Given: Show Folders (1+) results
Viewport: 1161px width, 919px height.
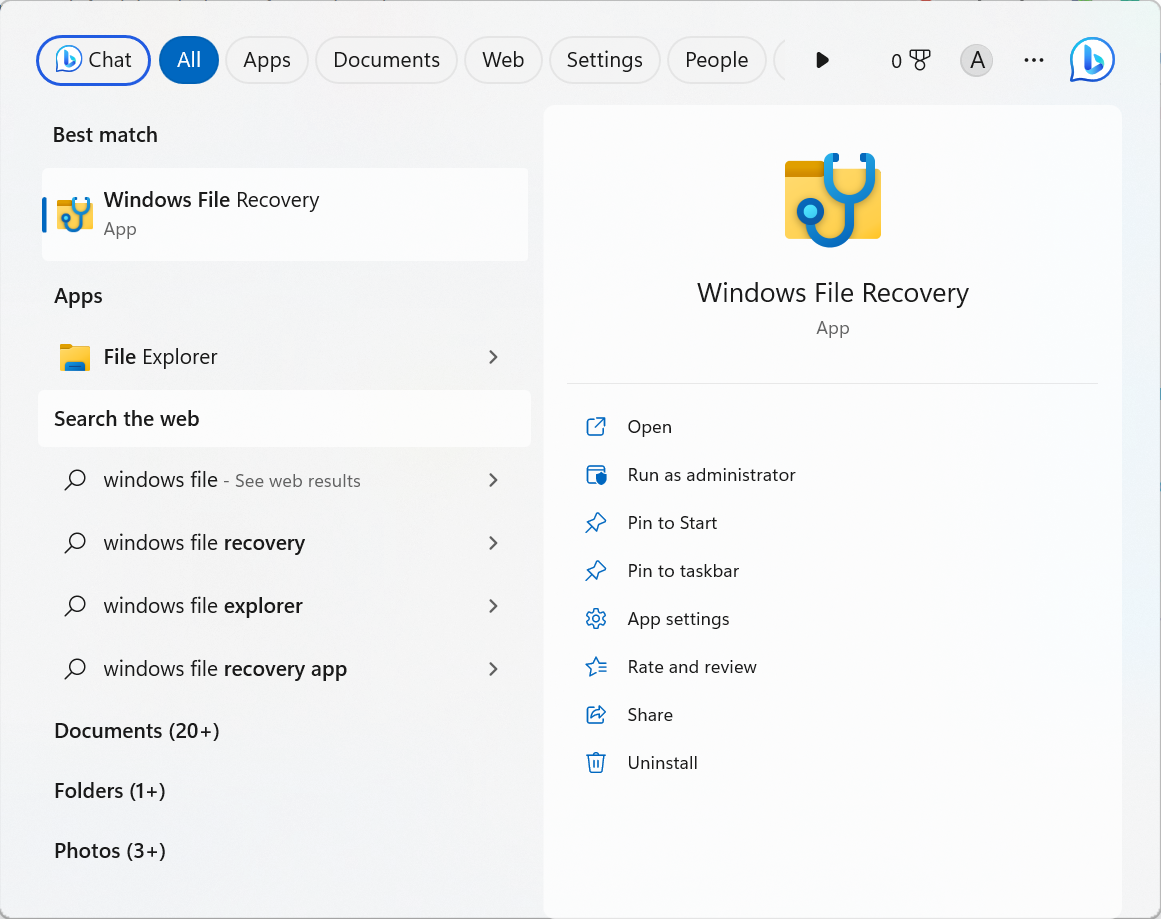Looking at the screenshot, I should point(110,791).
